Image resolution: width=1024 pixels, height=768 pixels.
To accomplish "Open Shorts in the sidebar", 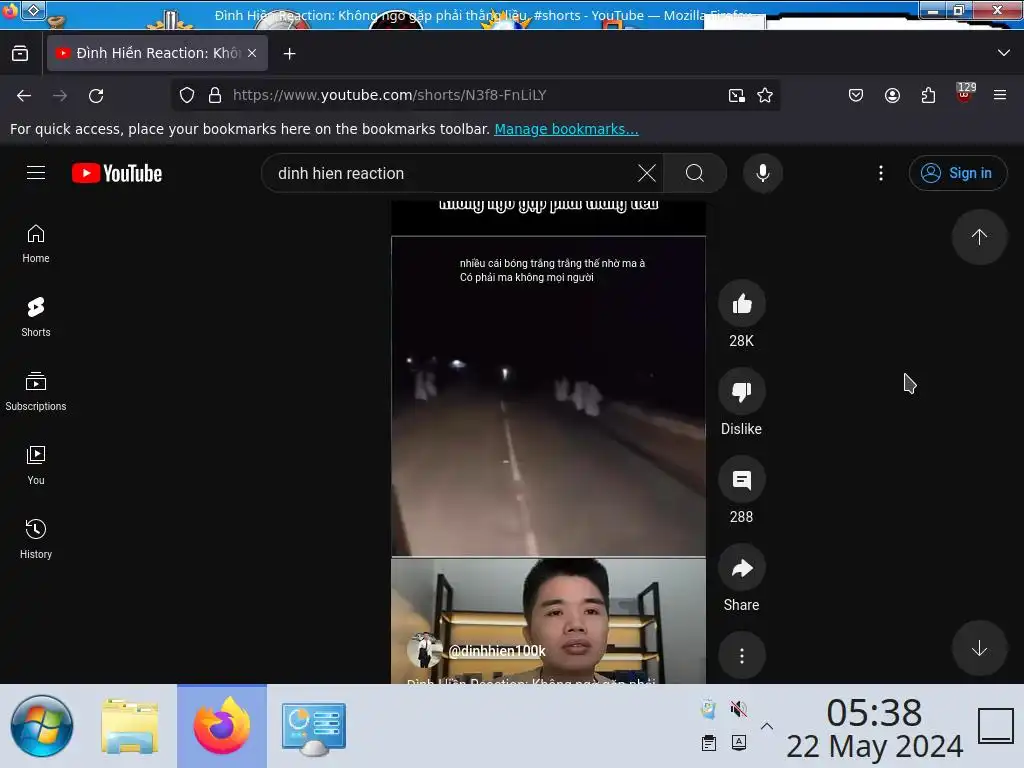I will 36,317.
